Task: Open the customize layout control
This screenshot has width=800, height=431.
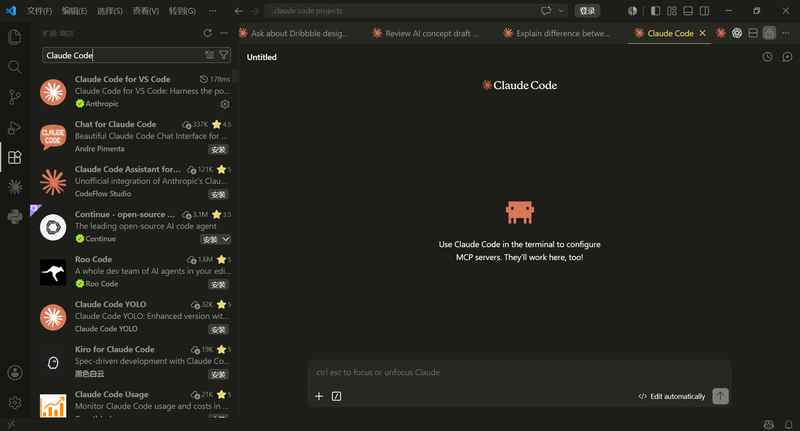Action: pyautogui.click(x=672, y=11)
